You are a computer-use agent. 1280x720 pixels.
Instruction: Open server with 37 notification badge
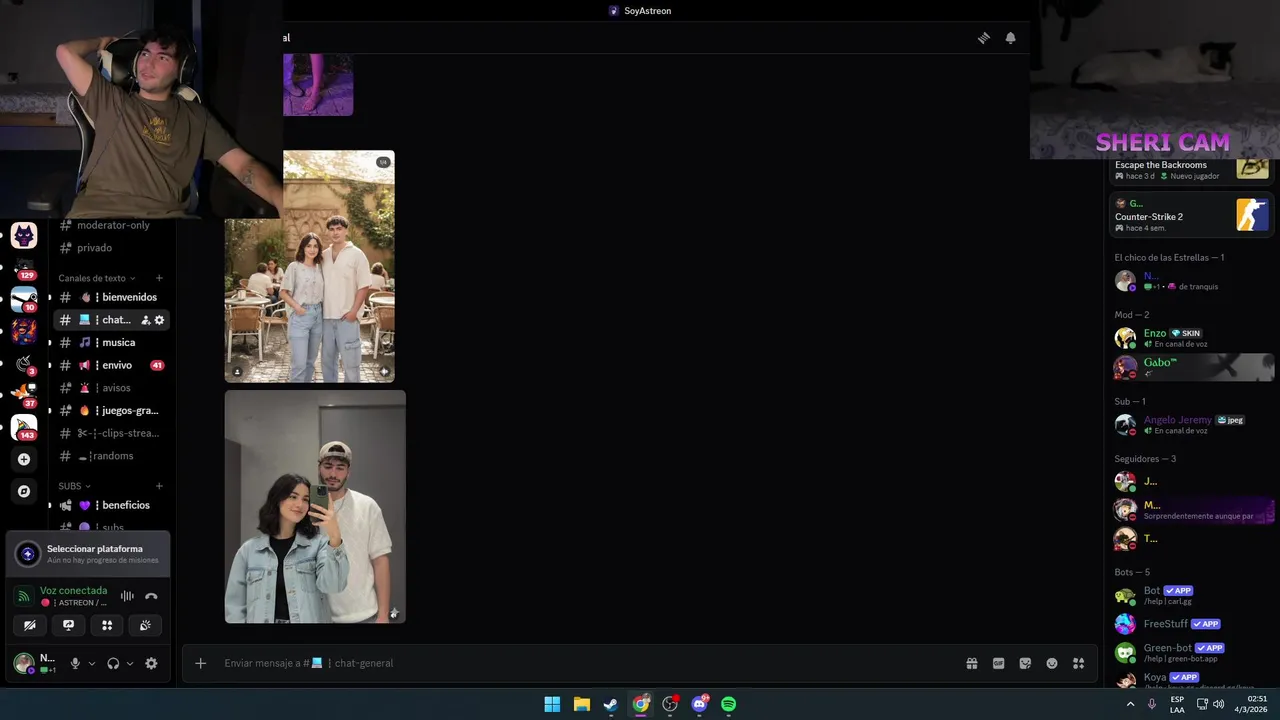(x=24, y=395)
